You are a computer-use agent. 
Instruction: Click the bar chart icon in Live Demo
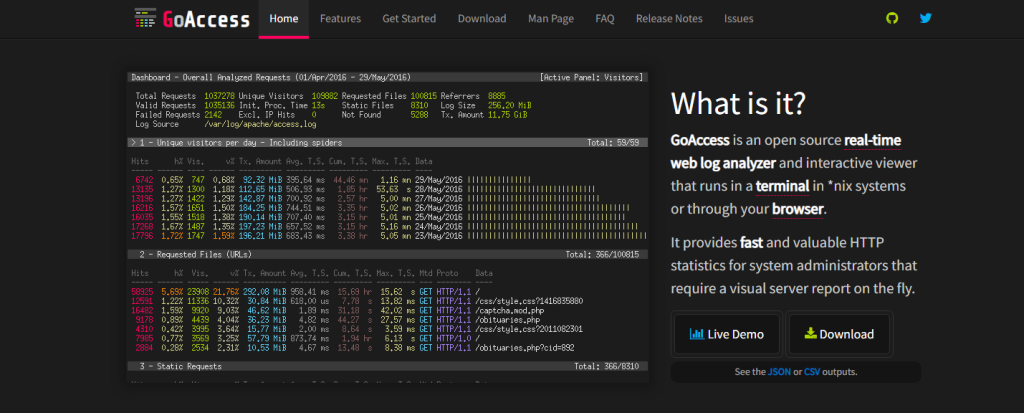click(x=696, y=334)
